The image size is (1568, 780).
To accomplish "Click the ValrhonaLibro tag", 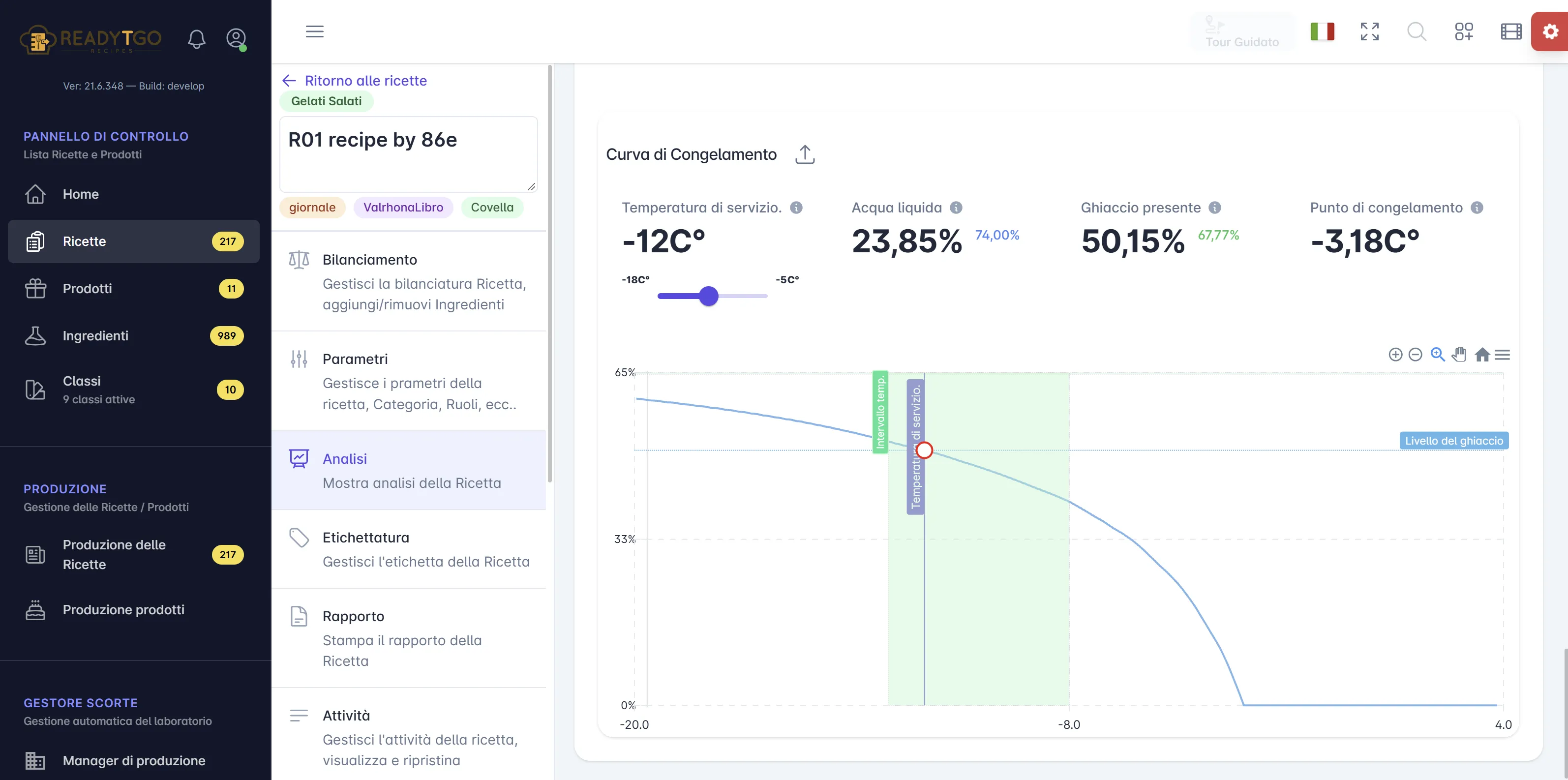I will 403,208.
